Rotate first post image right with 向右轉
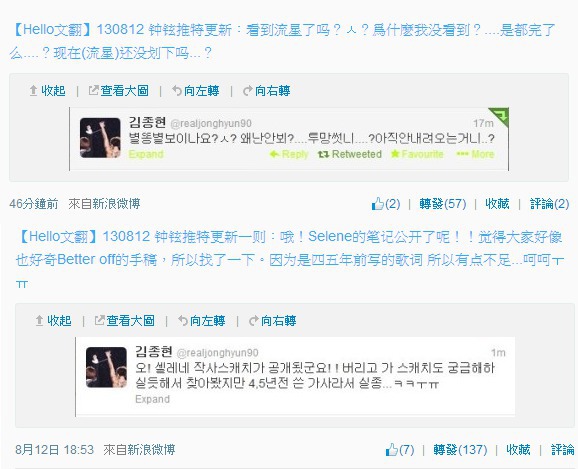578x469 pixels. [267, 91]
